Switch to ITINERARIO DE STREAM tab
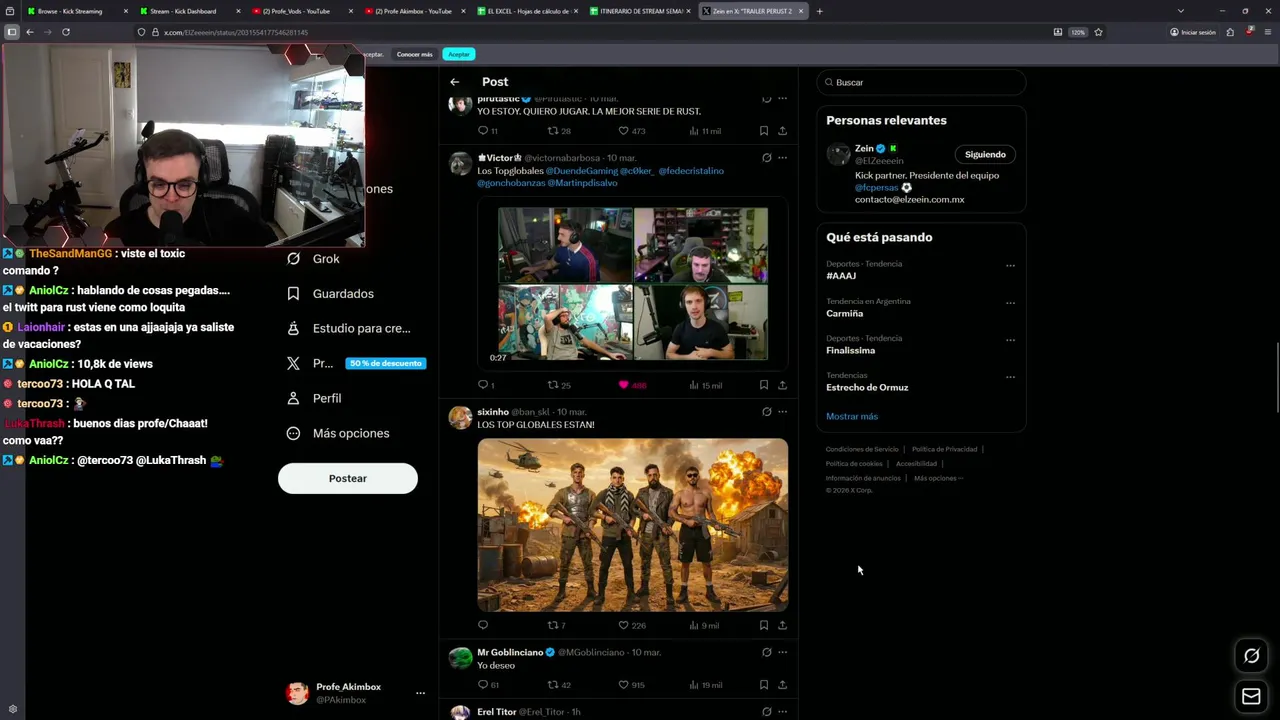 640,11
